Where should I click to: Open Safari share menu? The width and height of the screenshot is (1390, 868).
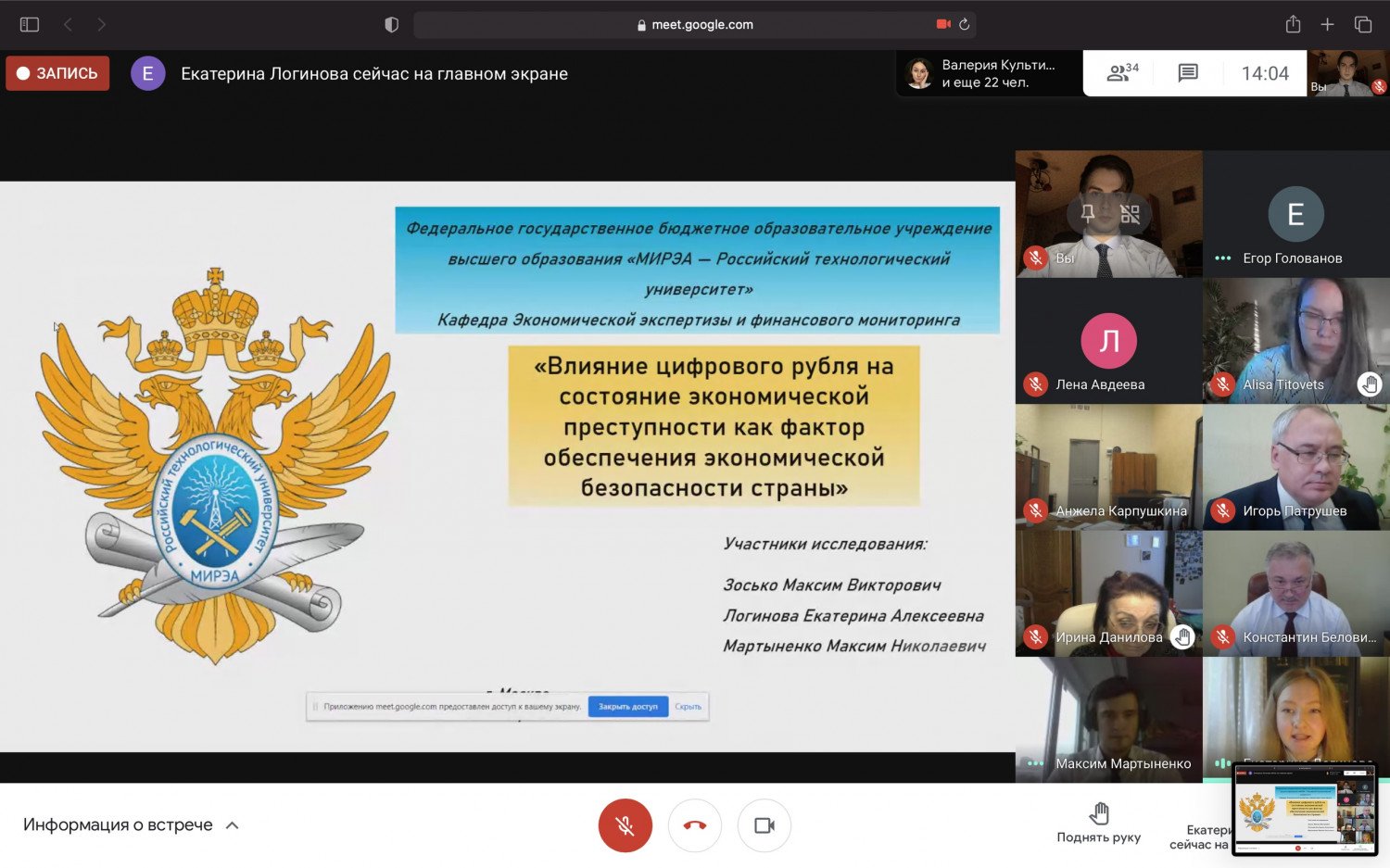[x=1293, y=25]
